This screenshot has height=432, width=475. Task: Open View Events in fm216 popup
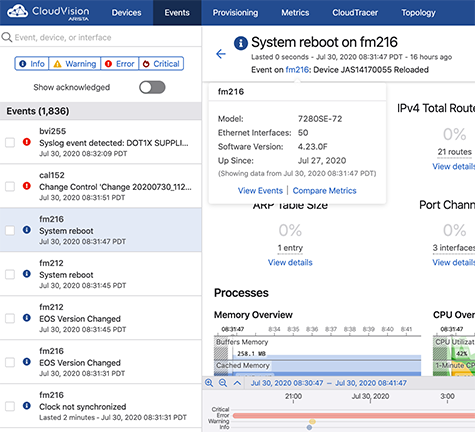(260, 191)
